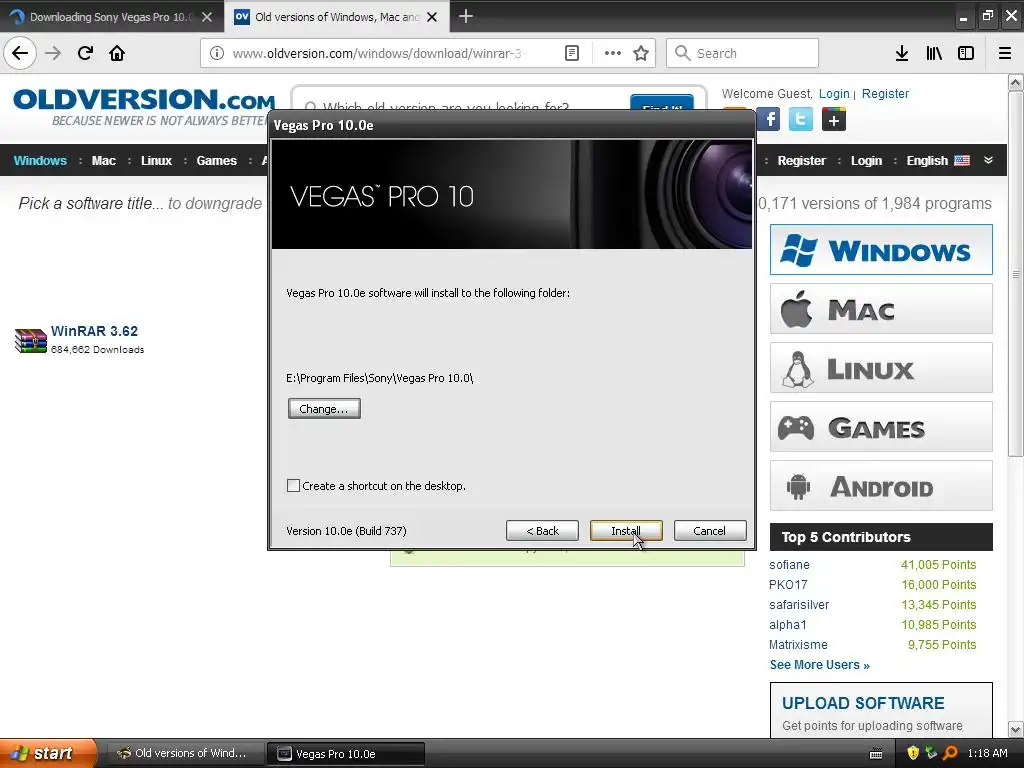
Task: Select Linux in the site nav bar
Action: pyautogui.click(x=156, y=161)
